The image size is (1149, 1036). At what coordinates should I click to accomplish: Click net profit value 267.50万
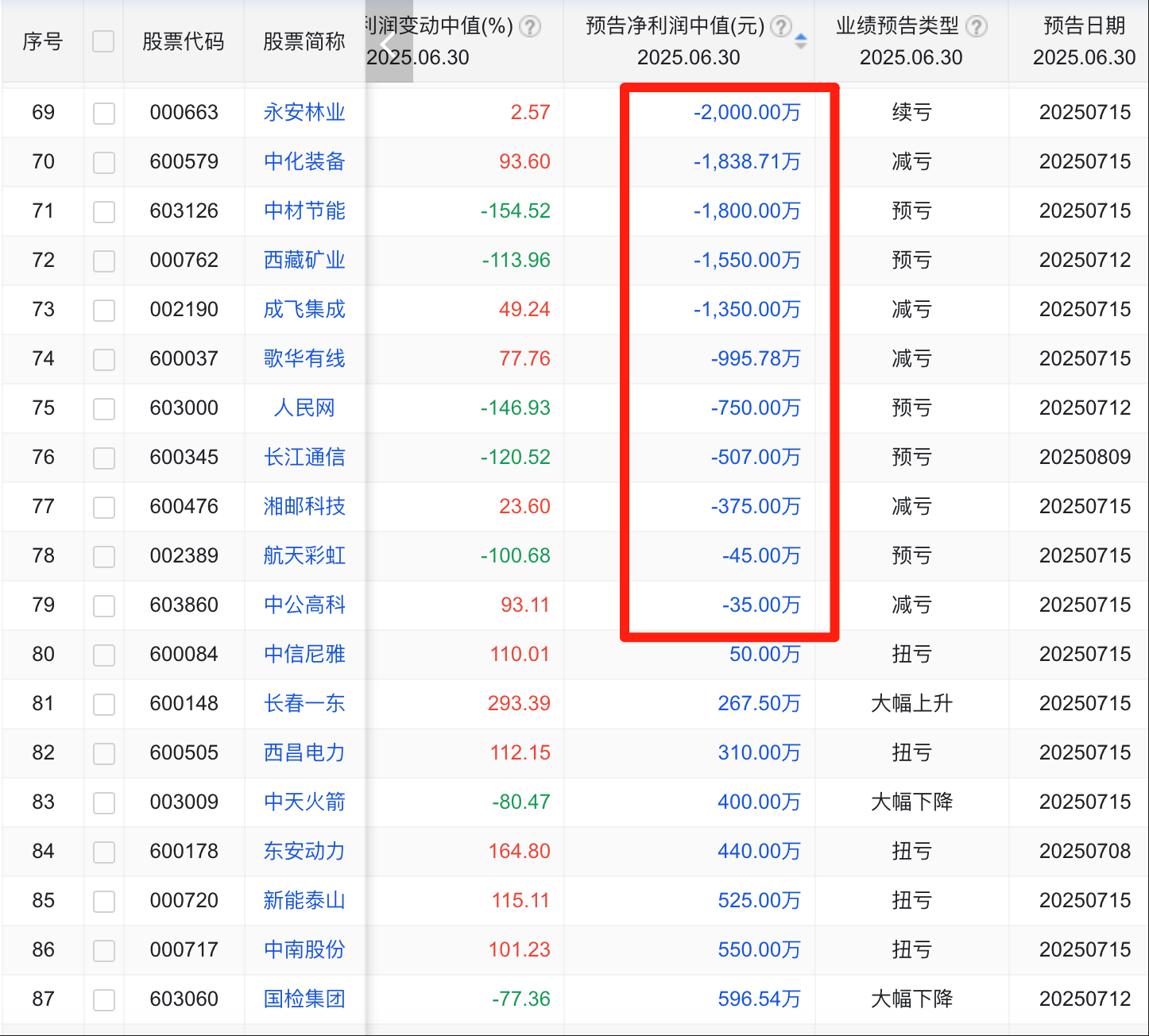(760, 703)
